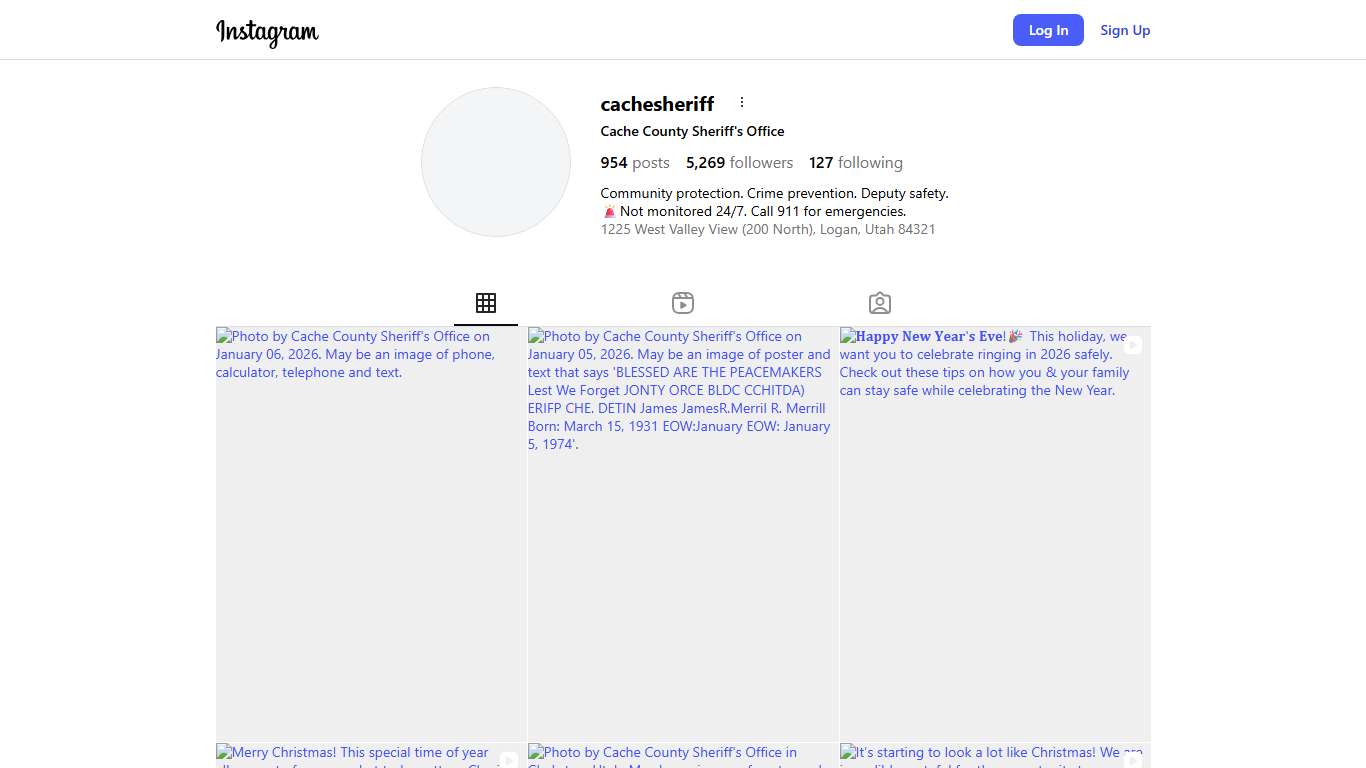
Task: View the cachesheriff profile picture
Action: pyautogui.click(x=496, y=162)
